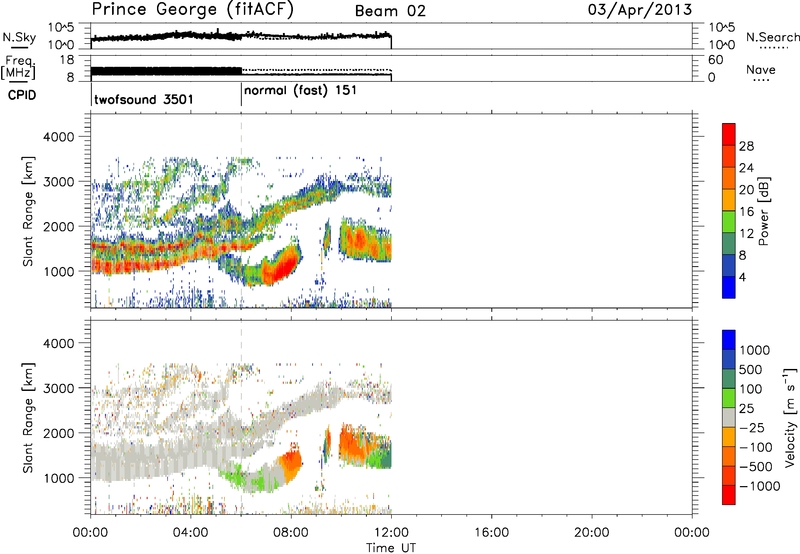Click the 'Time UT' axis title

click(391, 548)
